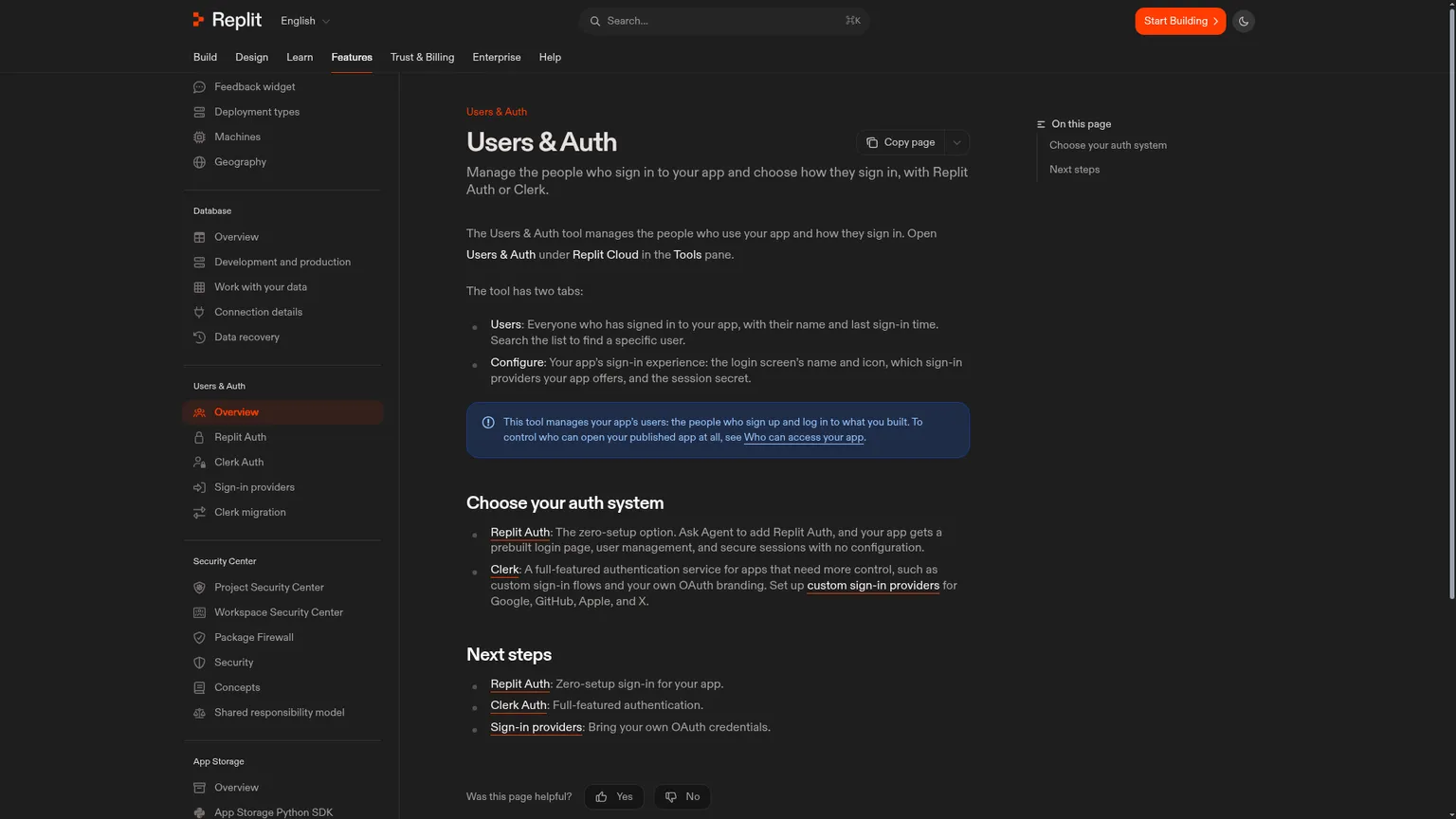This screenshot has height=819, width=1456.
Task: Click the Work with your data grid icon
Action: 199,287
